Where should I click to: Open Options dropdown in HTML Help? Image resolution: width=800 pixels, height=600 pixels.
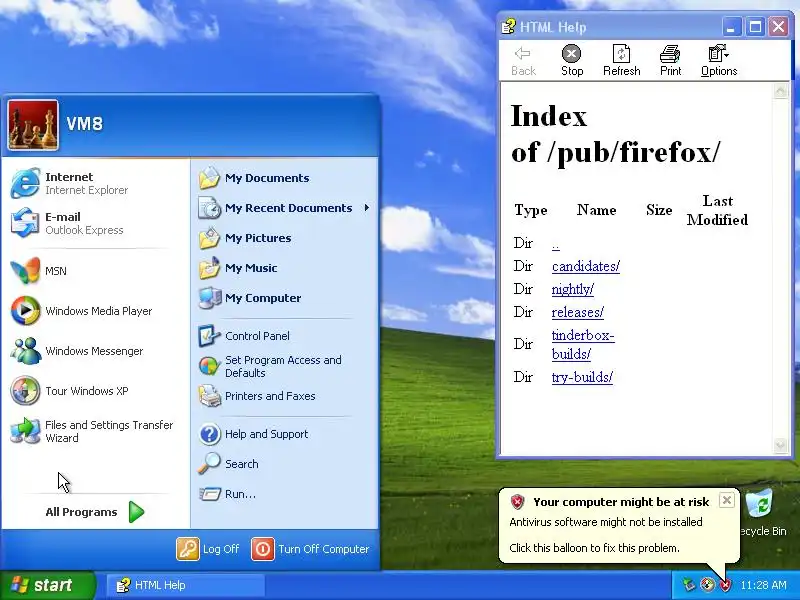point(719,61)
